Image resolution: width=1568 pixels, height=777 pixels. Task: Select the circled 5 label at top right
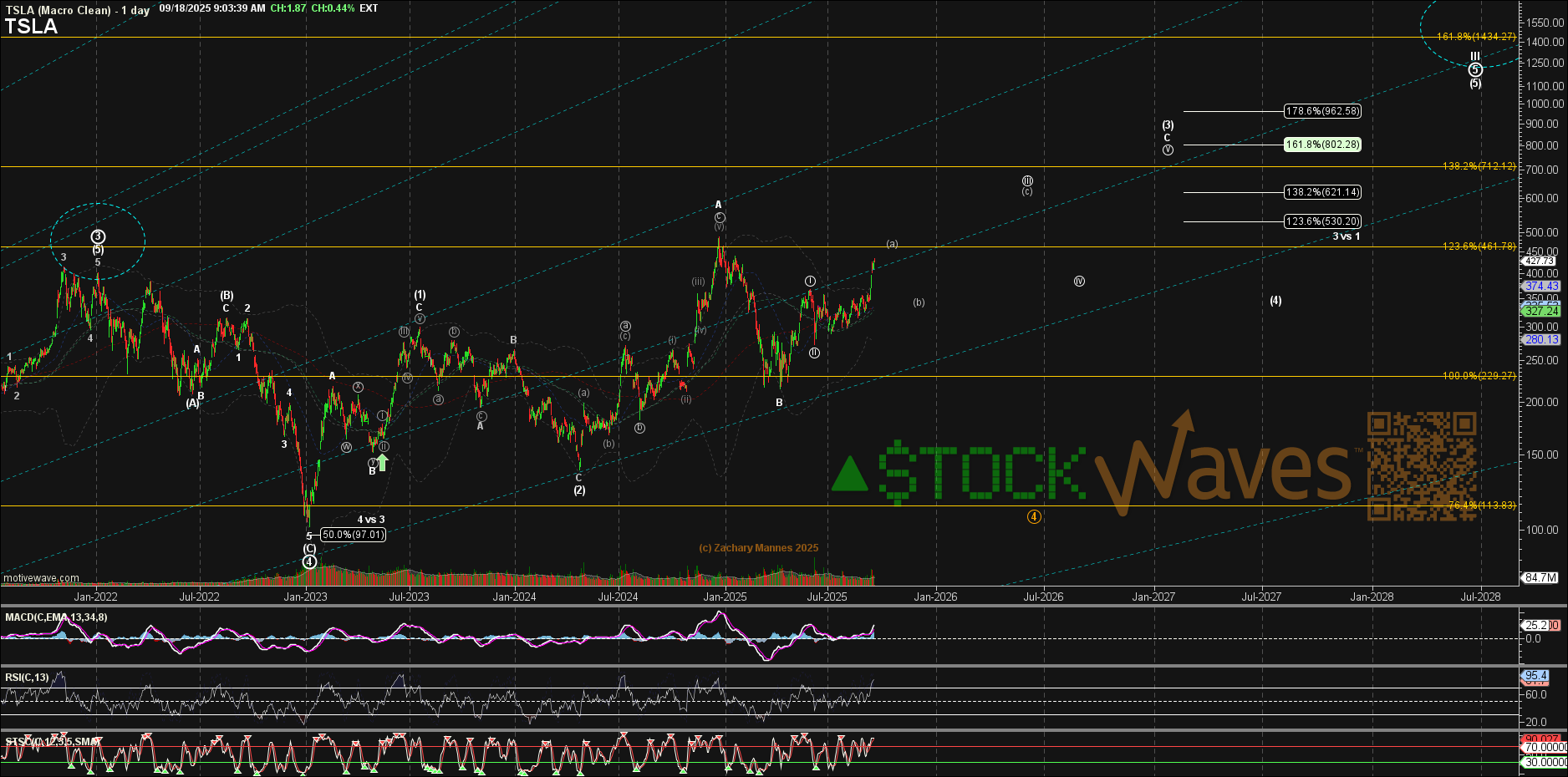tap(1475, 70)
